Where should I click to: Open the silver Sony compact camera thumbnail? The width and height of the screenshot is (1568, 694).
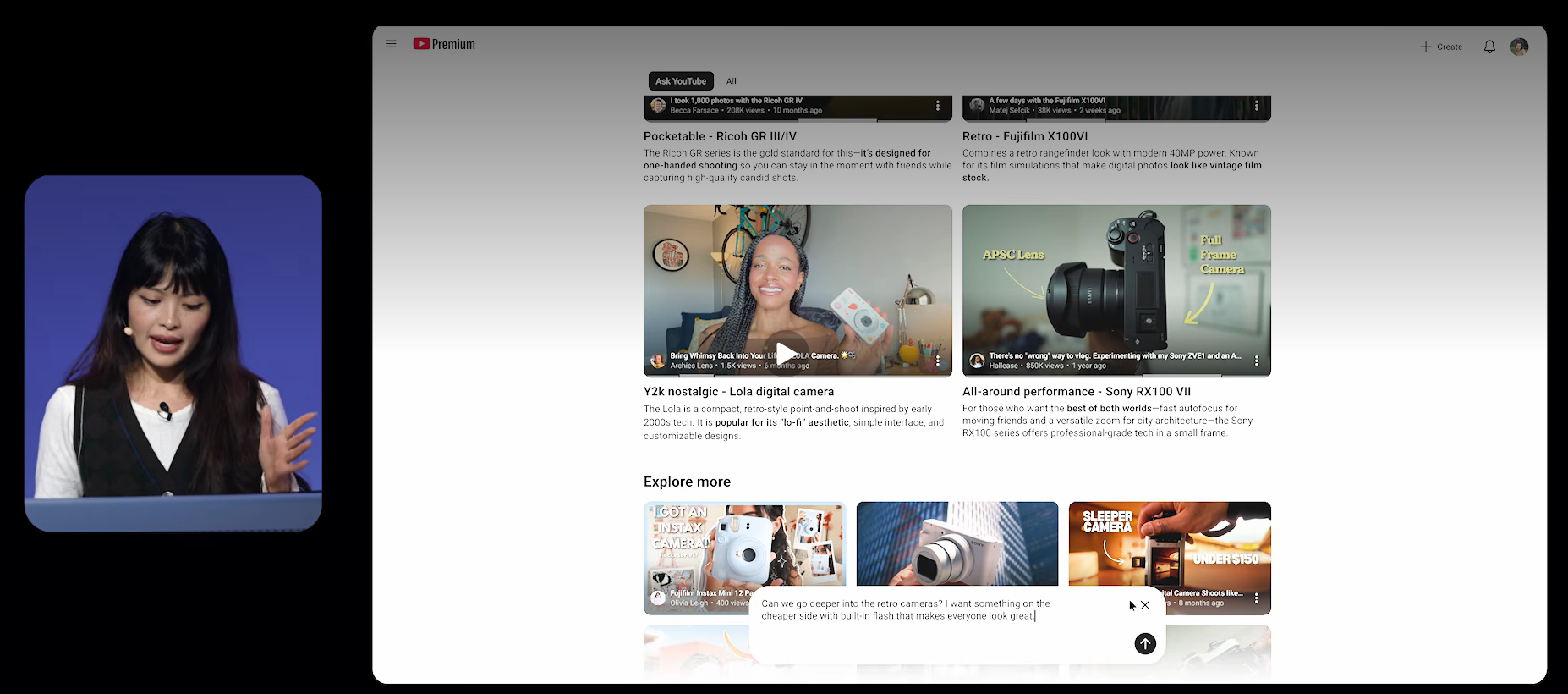[x=957, y=543]
